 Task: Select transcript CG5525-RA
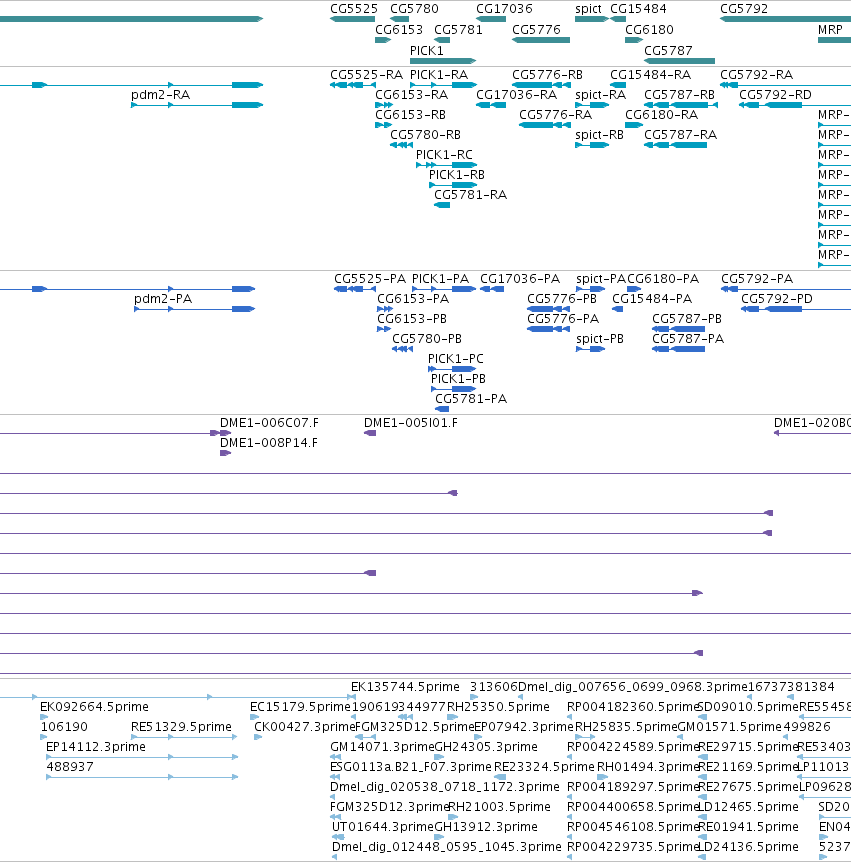[366, 75]
